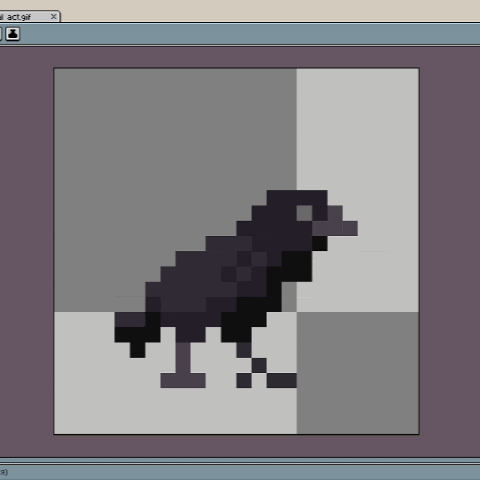Click the crow's right foot claw

[x=282, y=380]
